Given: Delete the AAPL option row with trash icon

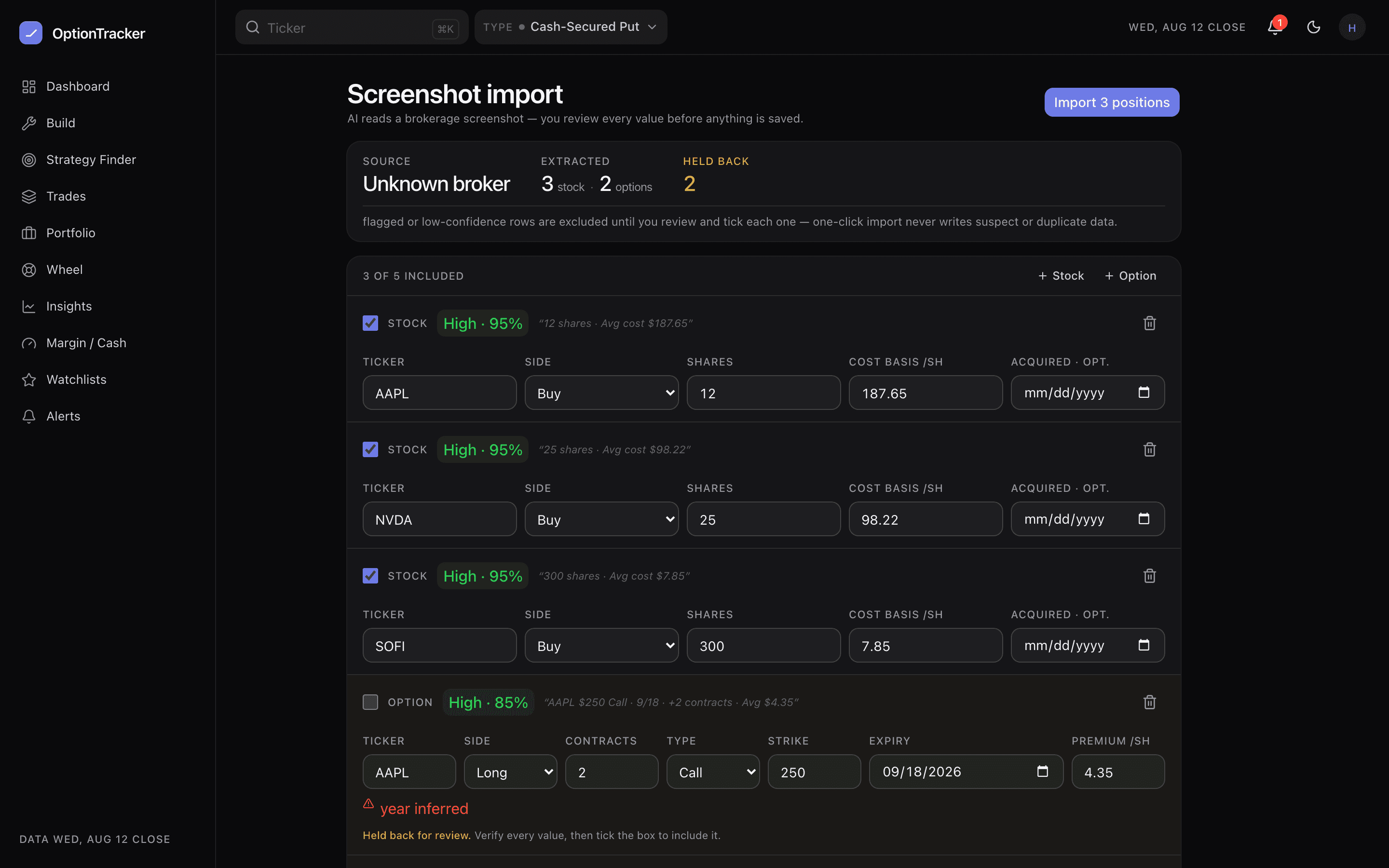Looking at the screenshot, I should point(1149,702).
